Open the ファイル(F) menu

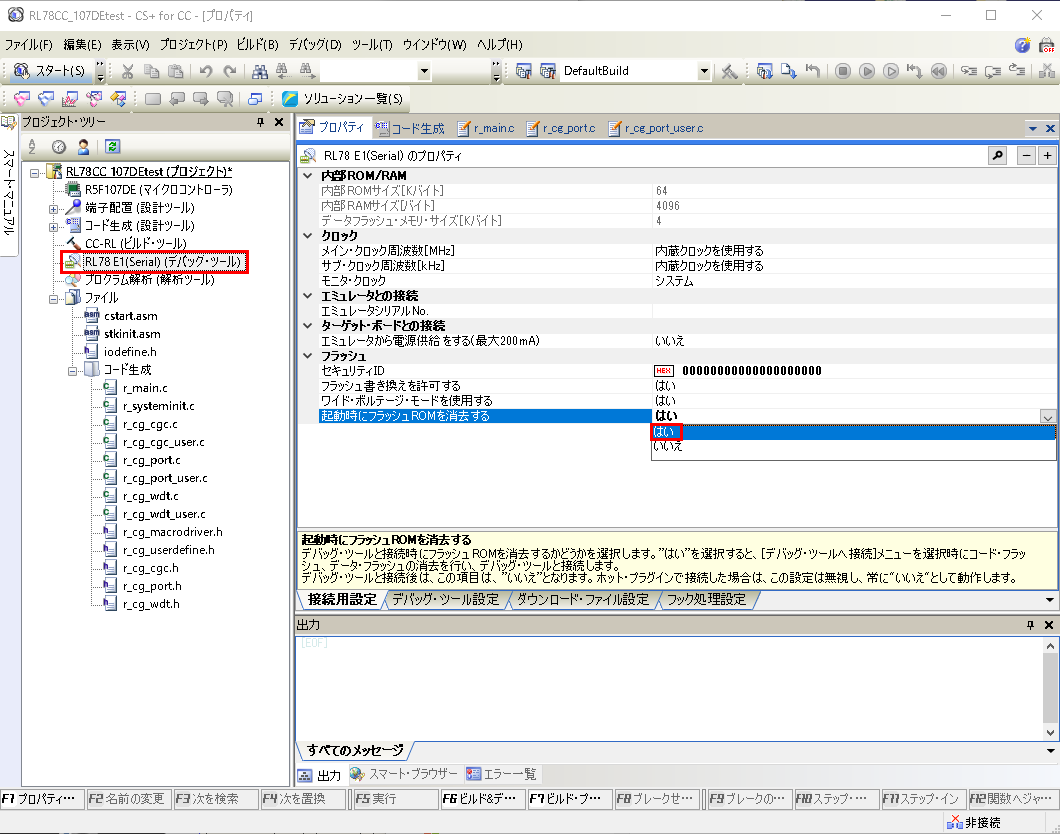pos(28,45)
